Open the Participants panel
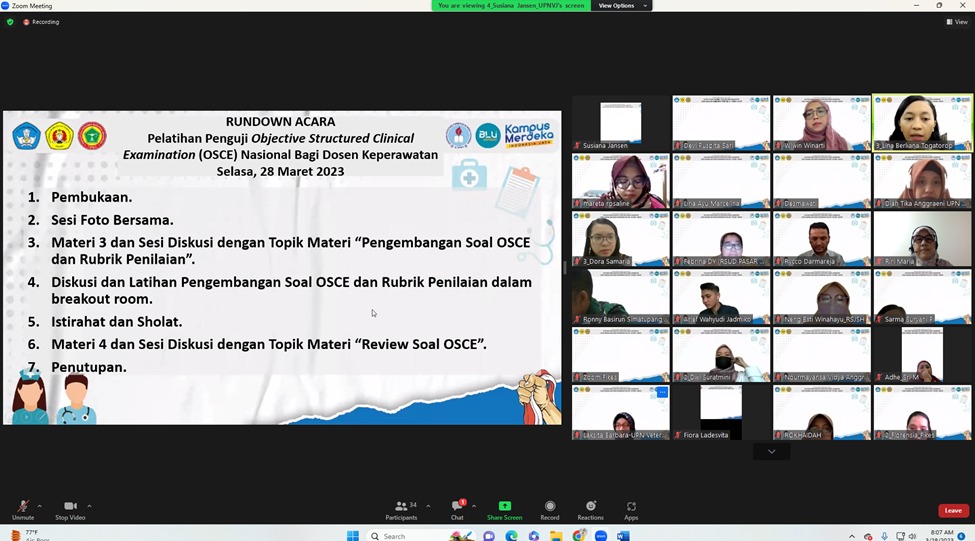Viewport: 975px width, 541px height. coord(402,508)
